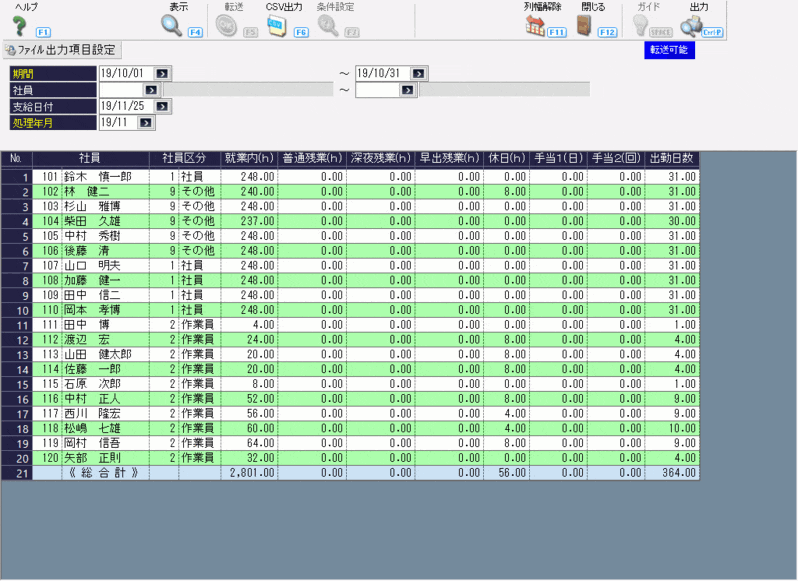The height and width of the screenshot is (581, 798).
Task: Close with the 閉じる door icon
Action: [584, 26]
